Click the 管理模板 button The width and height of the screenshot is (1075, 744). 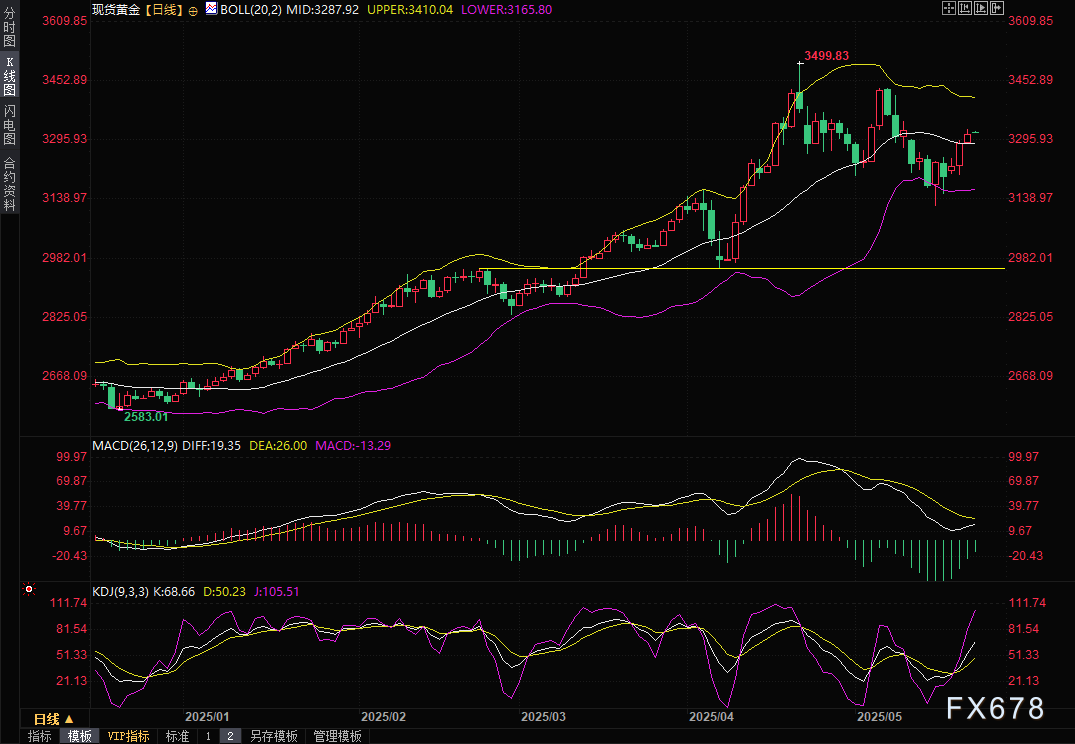click(338, 736)
